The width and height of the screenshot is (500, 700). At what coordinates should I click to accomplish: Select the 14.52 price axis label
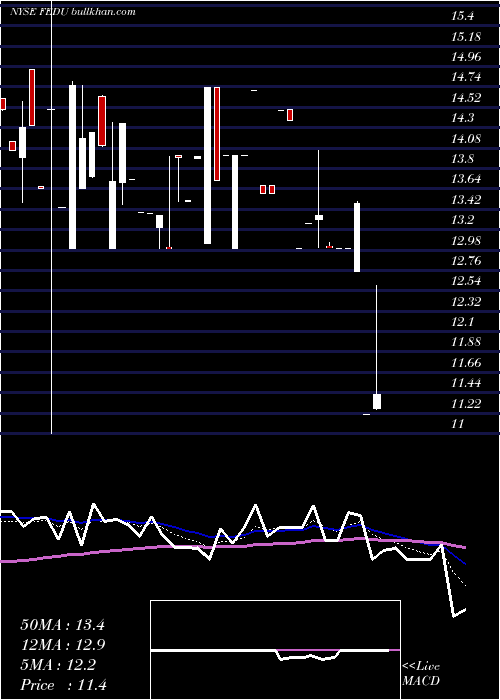pos(466,98)
